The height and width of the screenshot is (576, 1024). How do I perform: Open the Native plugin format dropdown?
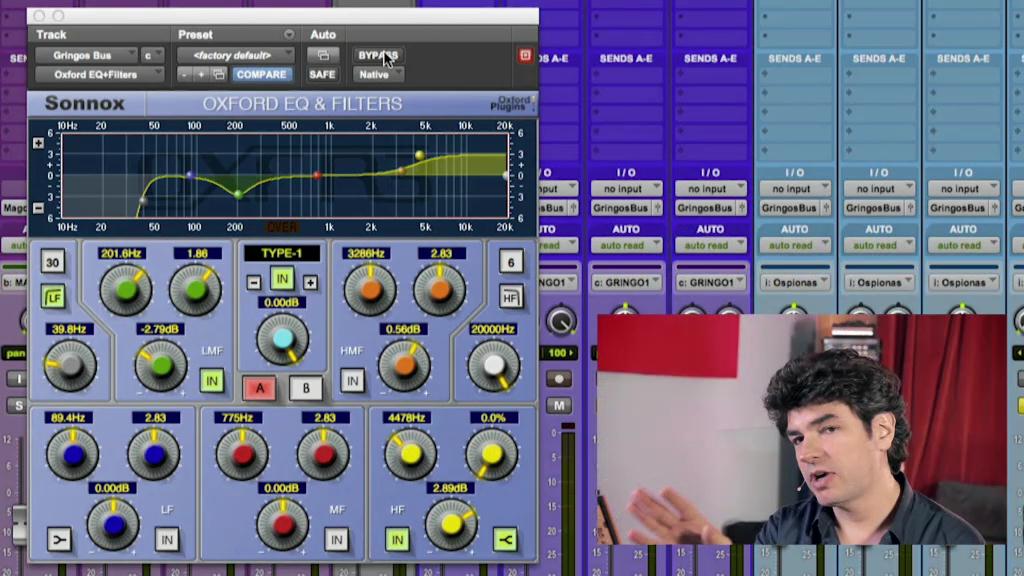point(378,74)
